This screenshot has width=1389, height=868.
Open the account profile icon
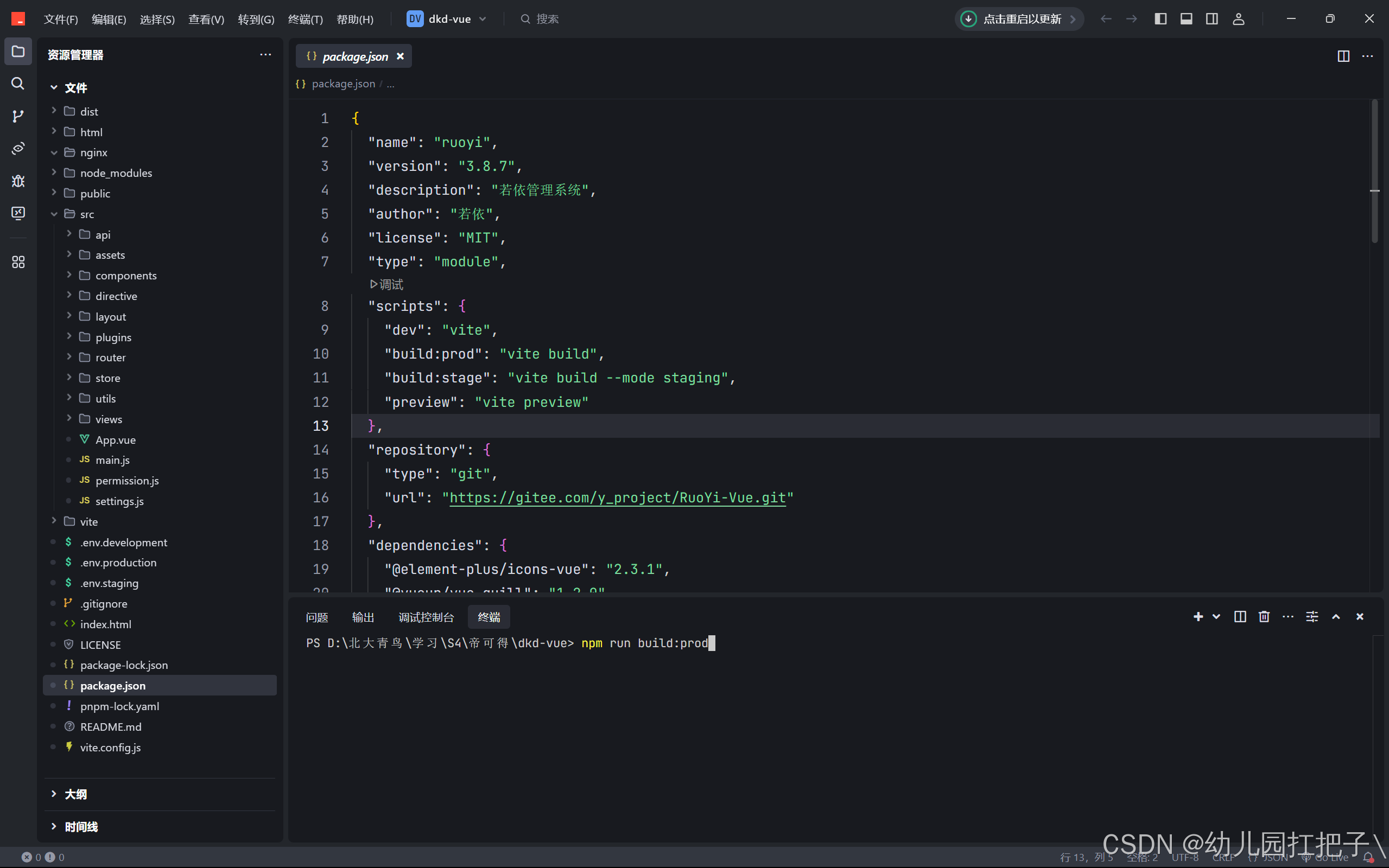(x=1239, y=19)
